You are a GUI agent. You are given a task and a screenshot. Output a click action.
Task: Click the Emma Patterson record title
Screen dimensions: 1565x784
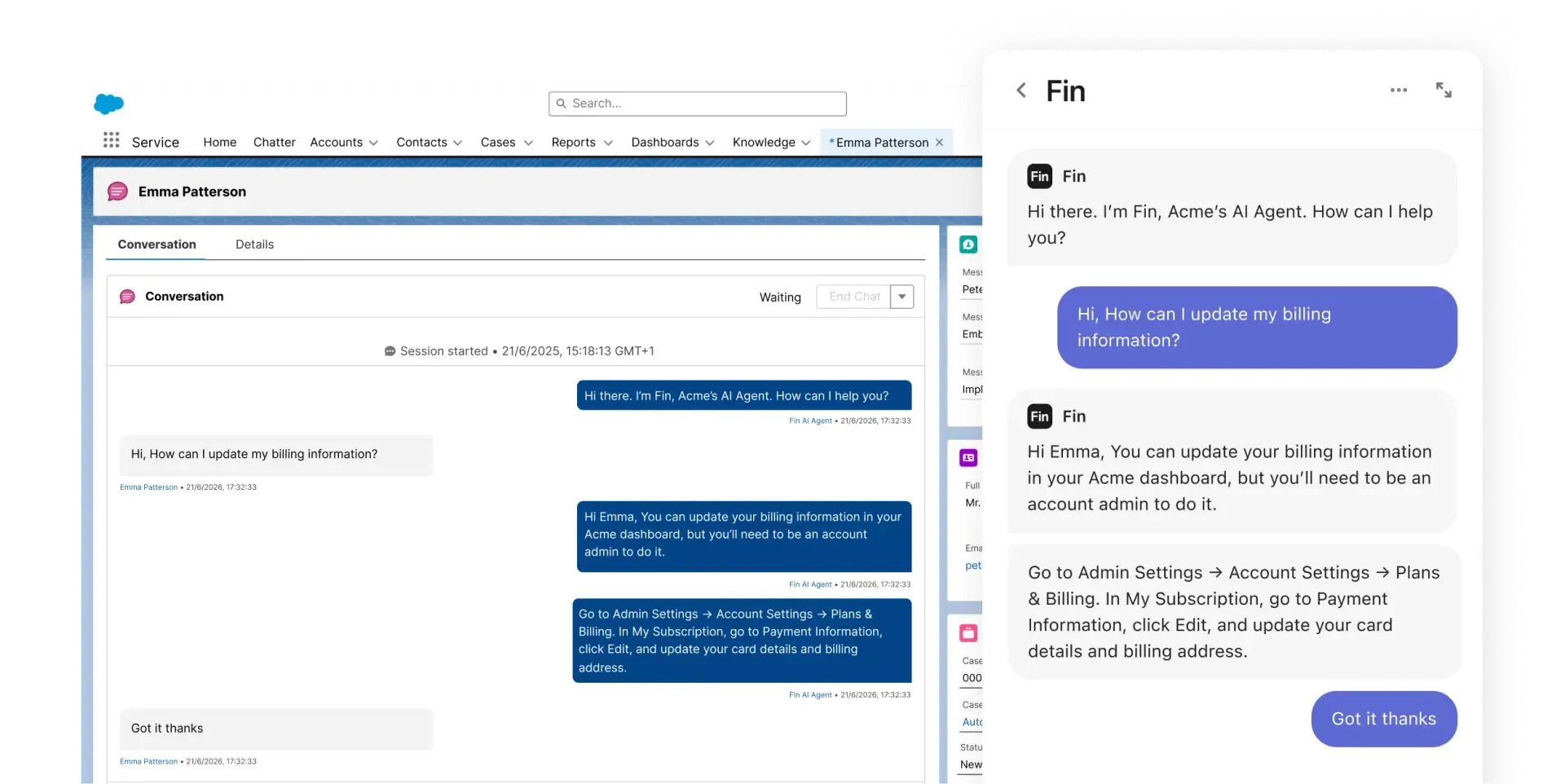pos(192,192)
